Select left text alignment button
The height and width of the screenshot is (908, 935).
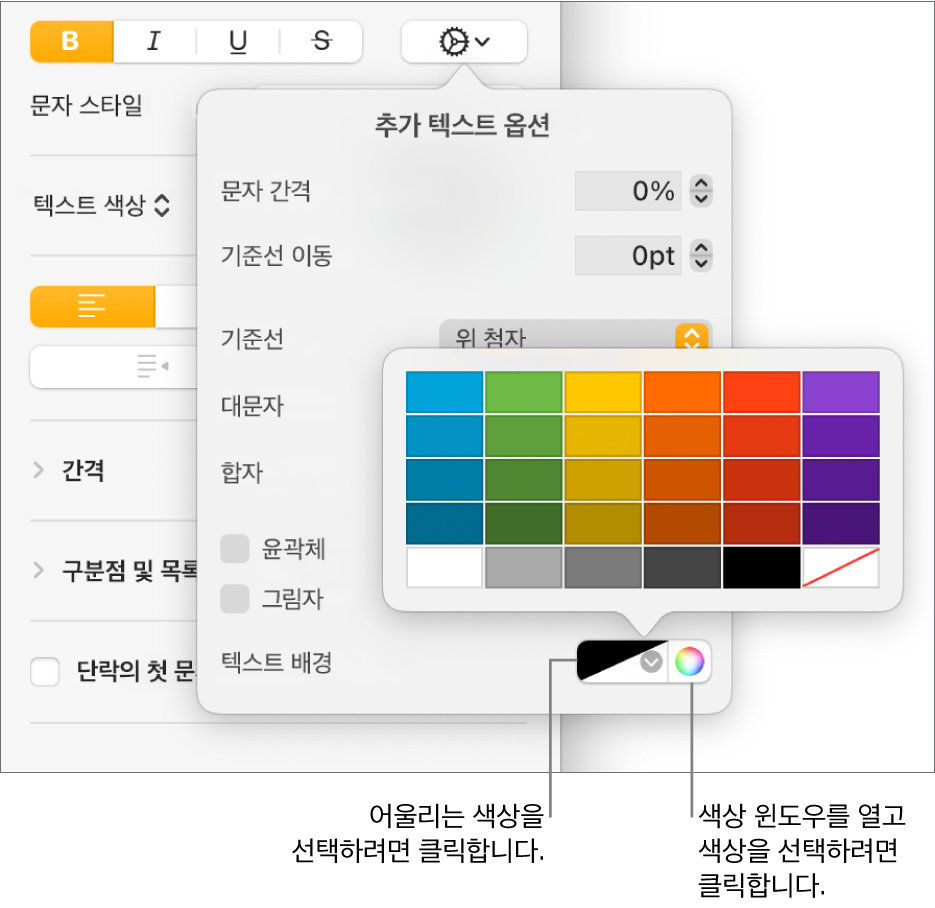(92, 306)
